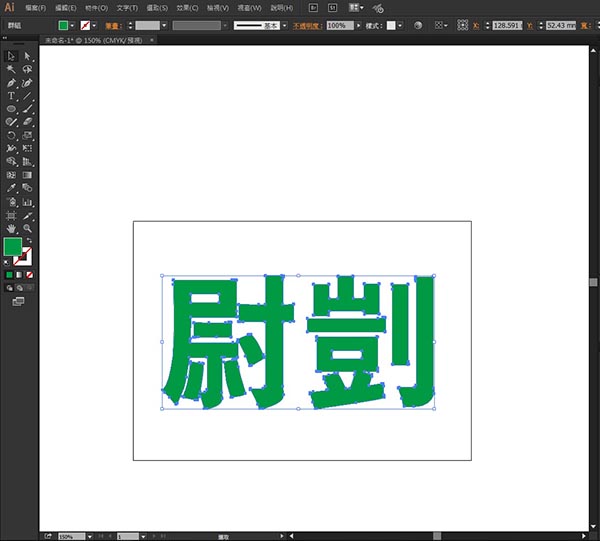Expand the opacity 100% dropdown
600x541 pixels.
356,25
